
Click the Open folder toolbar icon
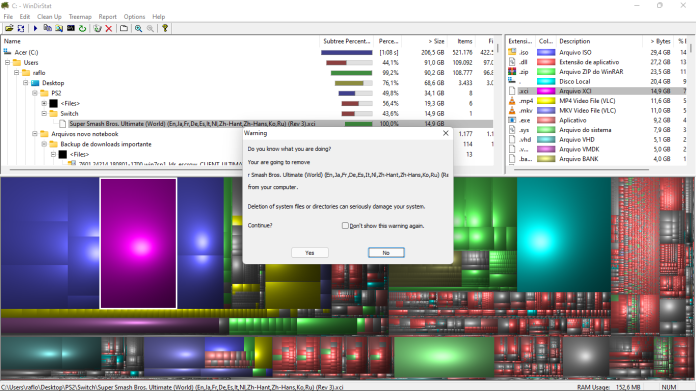point(9,28)
